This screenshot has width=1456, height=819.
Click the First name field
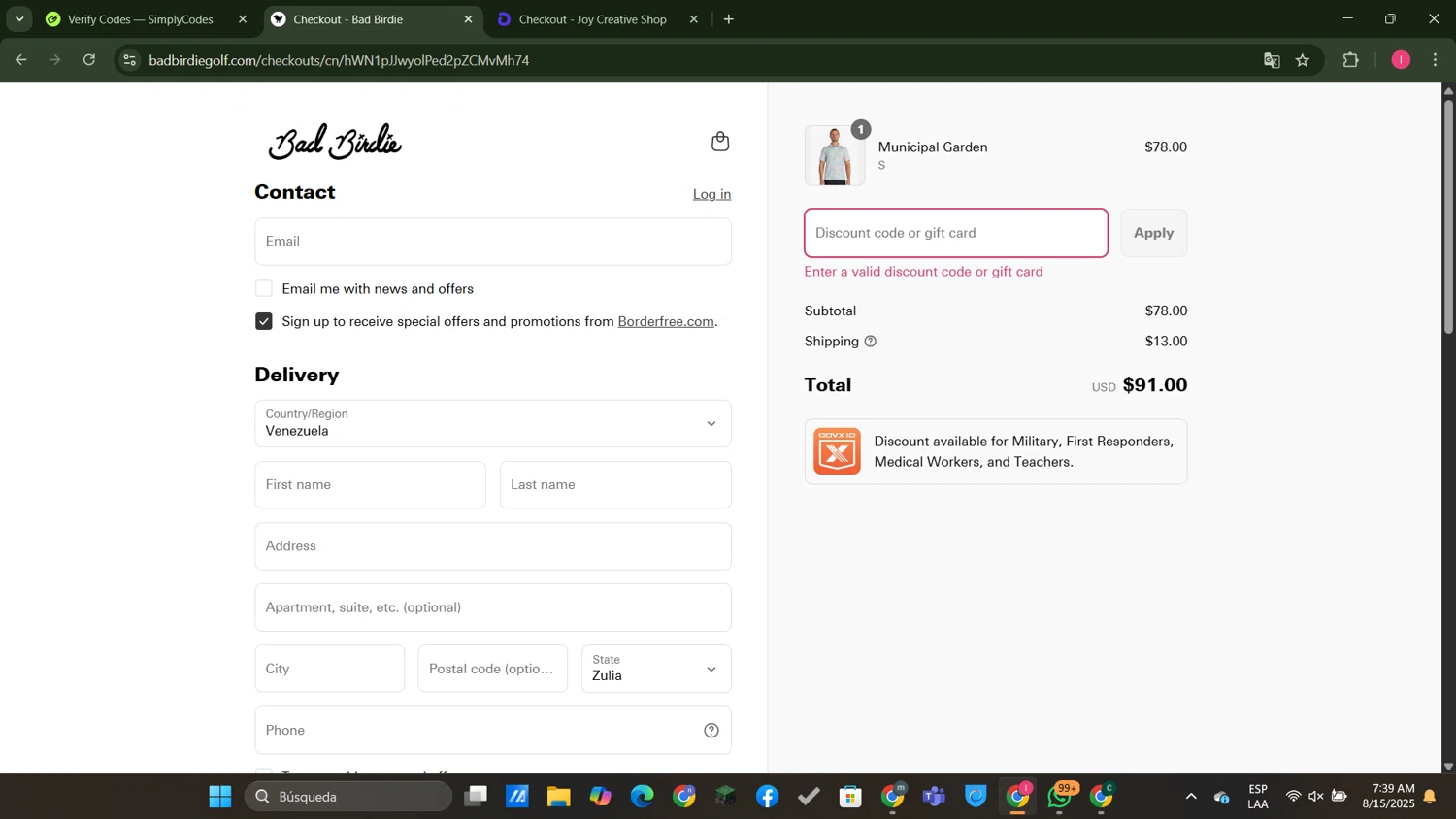point(370,485)
